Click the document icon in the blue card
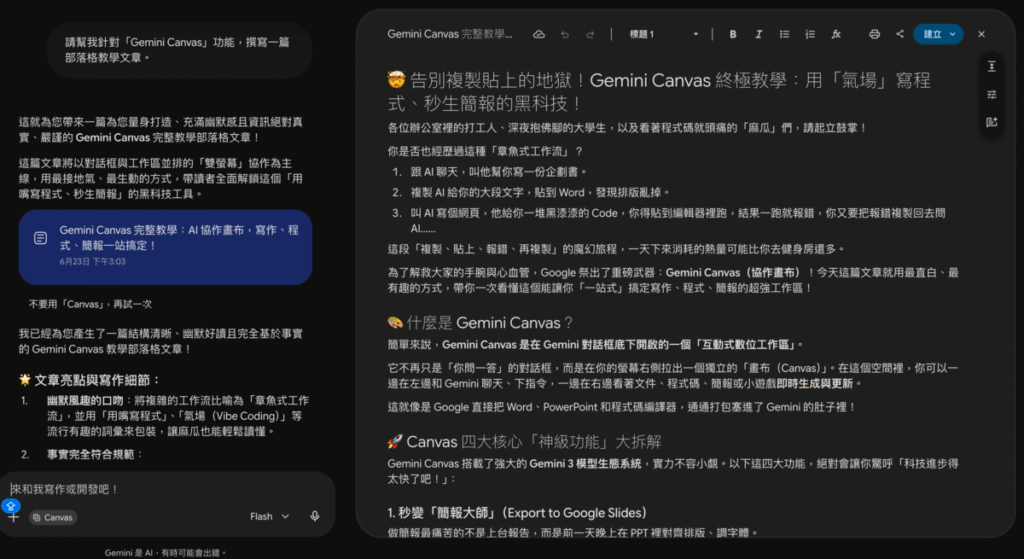Image resolution: width=1024 pixels, height=559 pixels. (40, 238)
